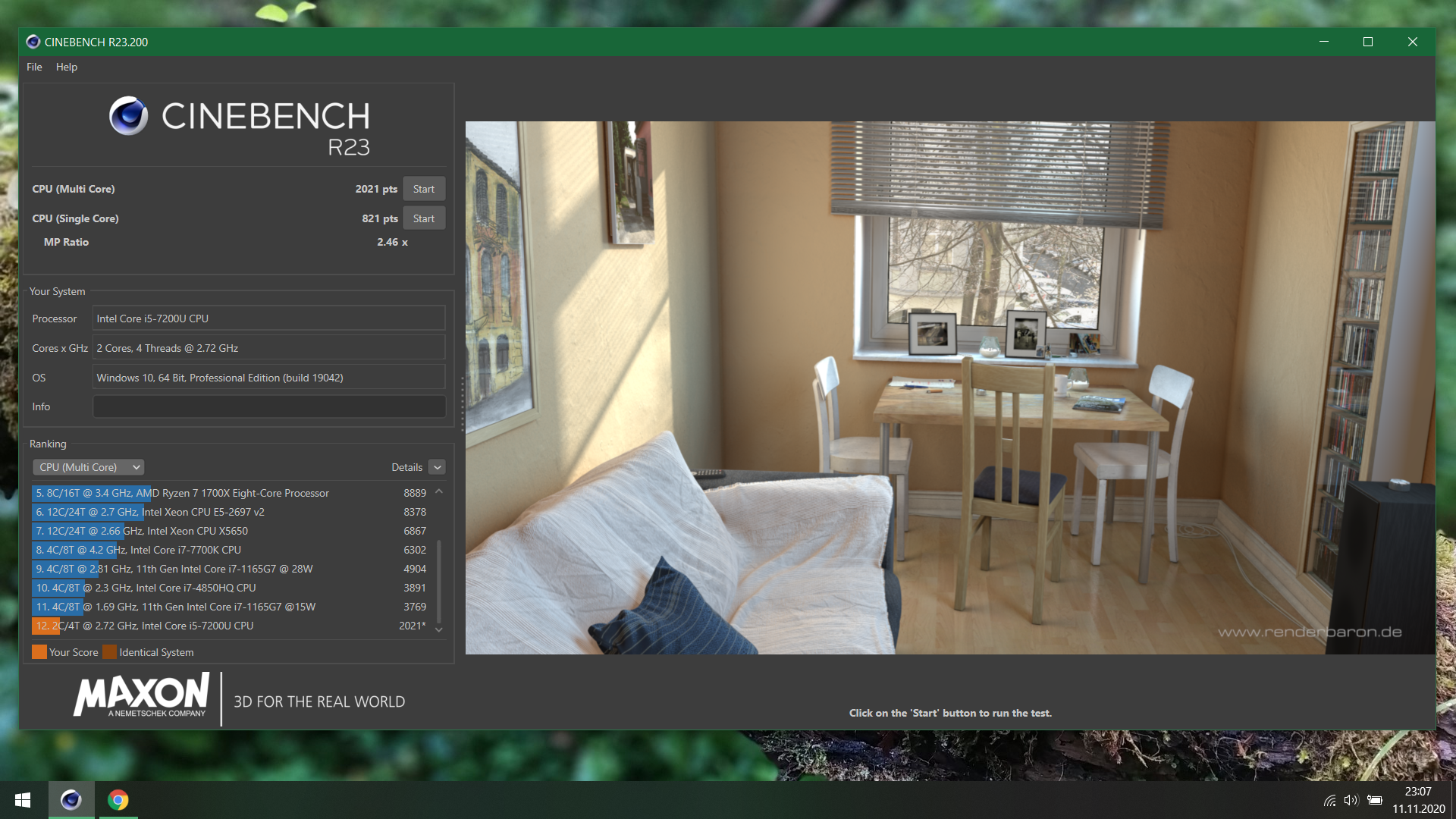Open Google Chrome from the taskbar
The image size is (1456, 819).
point(118,800)
